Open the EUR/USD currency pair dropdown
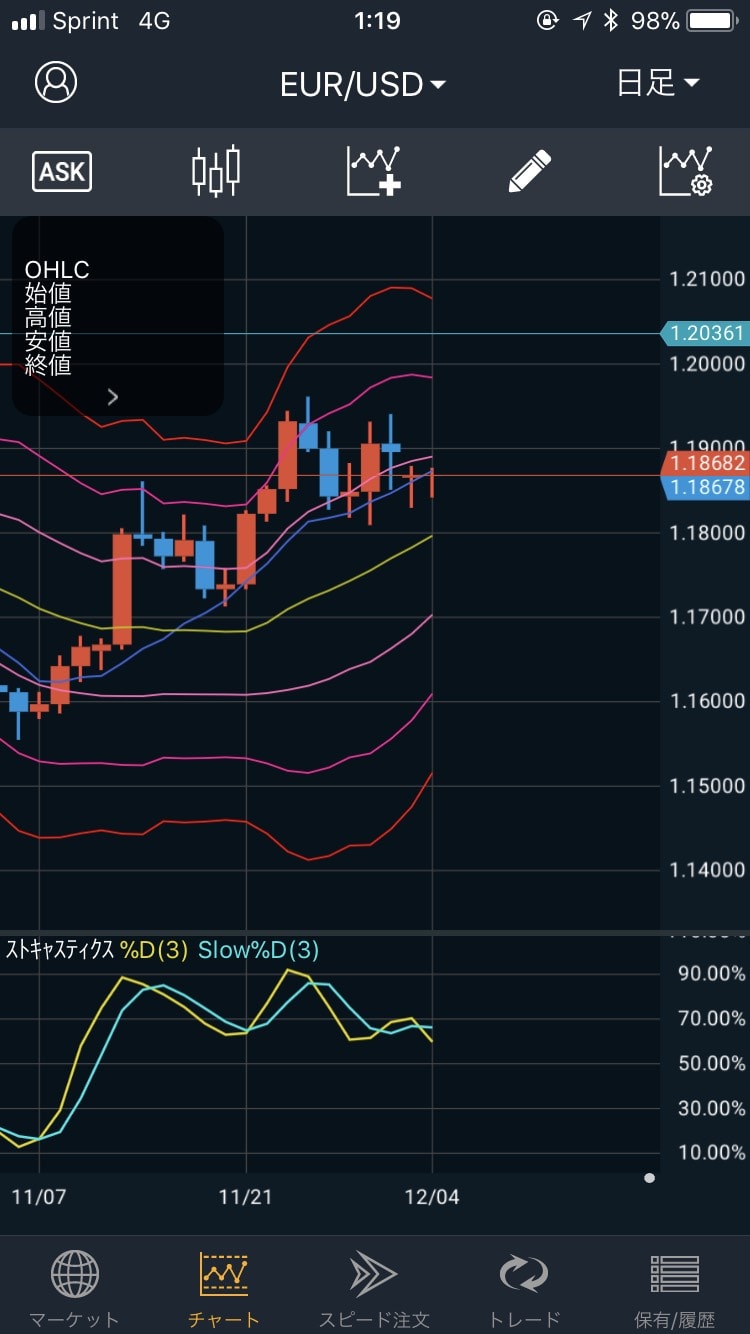750x1334 pixels. pyautogui.click(x=363, y=85)
